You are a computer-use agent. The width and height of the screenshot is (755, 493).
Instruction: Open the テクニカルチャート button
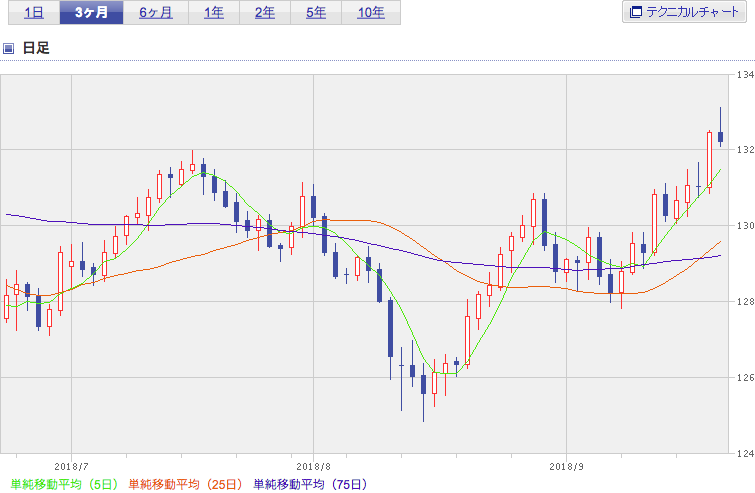(684, 12)
